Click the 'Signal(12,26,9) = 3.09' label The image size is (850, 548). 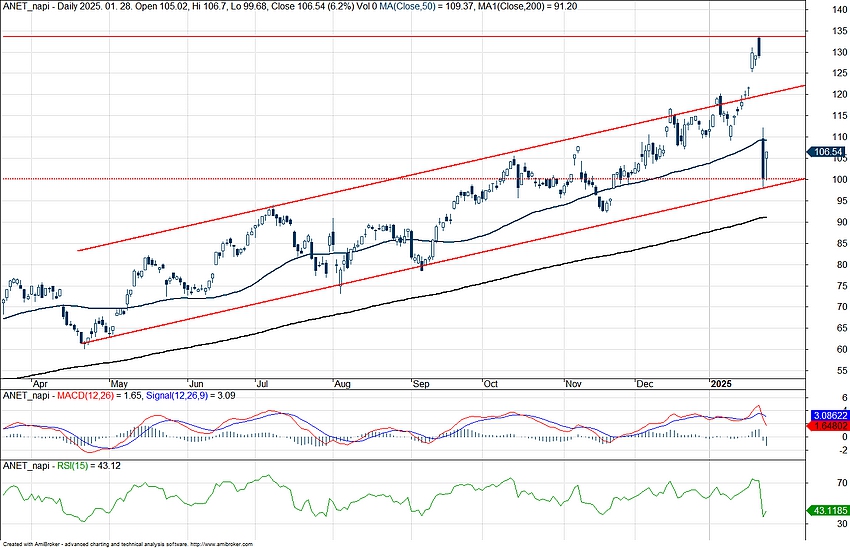click(190, 396)
